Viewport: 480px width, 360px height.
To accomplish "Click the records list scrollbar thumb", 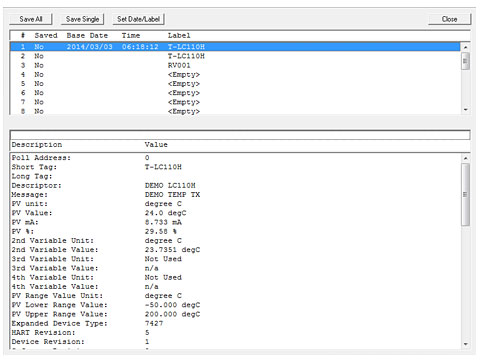I will pyautogui.click(x=465, y=61).
